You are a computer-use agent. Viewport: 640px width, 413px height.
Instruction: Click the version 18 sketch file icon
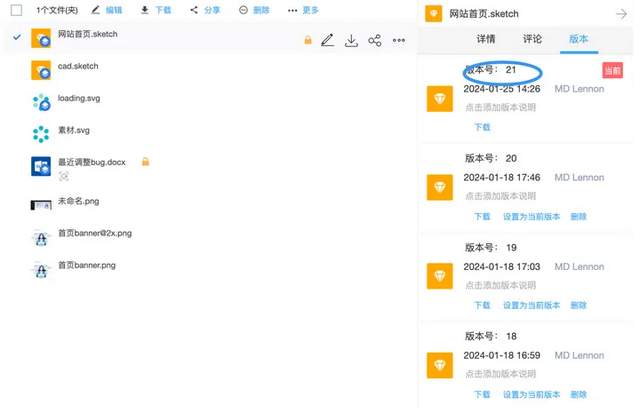pyautogui.click(x=440, y=365)
